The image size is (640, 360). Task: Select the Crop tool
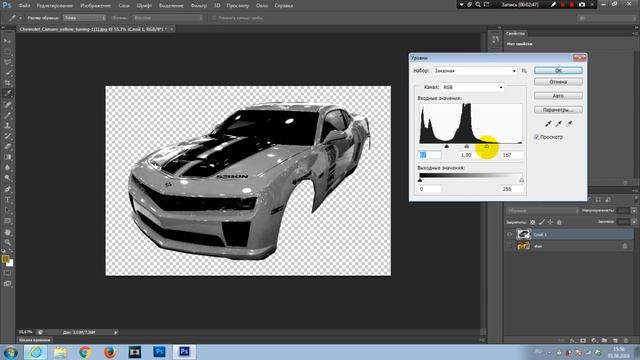(x=7, y=83)
